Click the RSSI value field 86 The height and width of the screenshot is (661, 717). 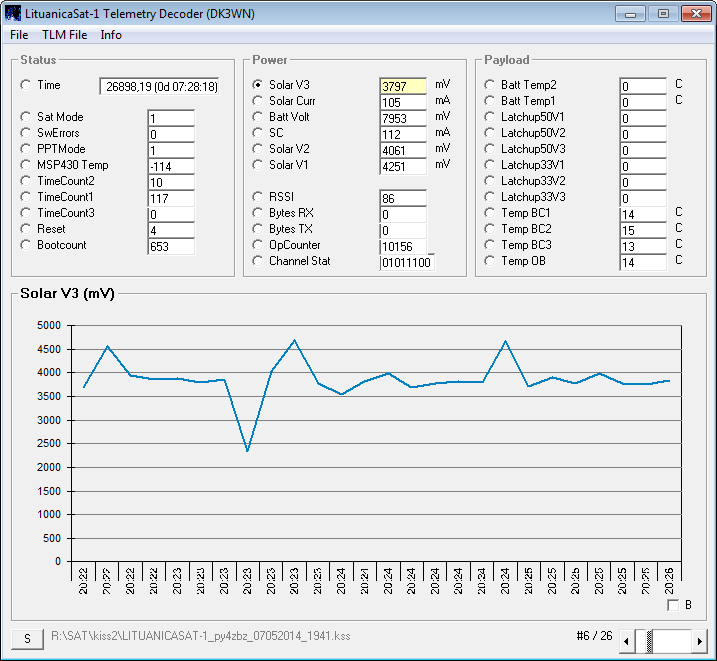point(403,198)
